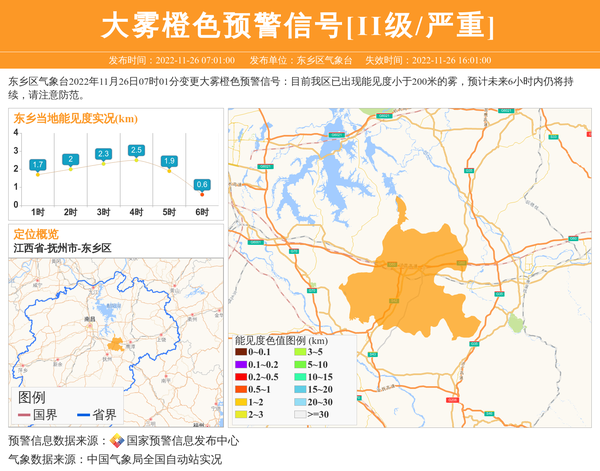Click the red 国界 line symbol in legend

pos(25,415)
